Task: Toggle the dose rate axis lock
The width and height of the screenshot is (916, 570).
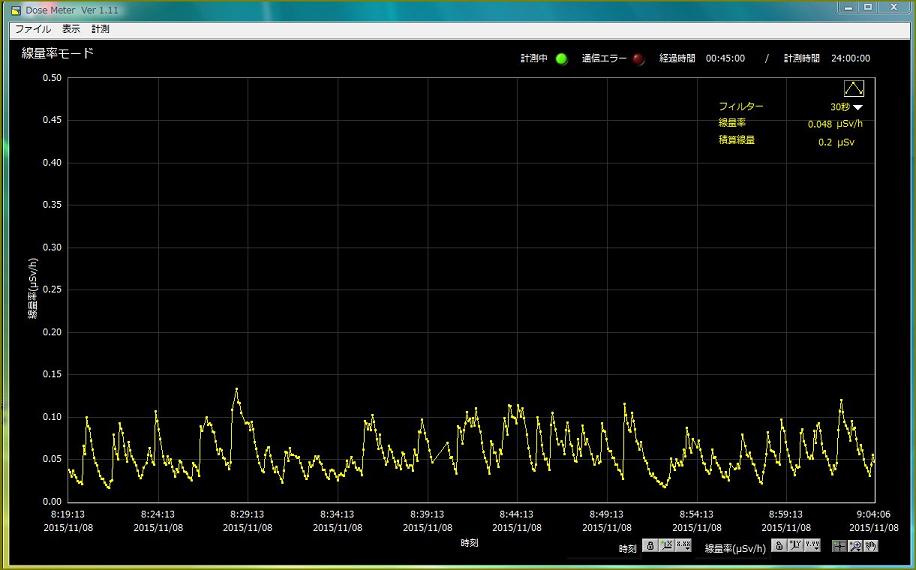Action: point(779,546)
